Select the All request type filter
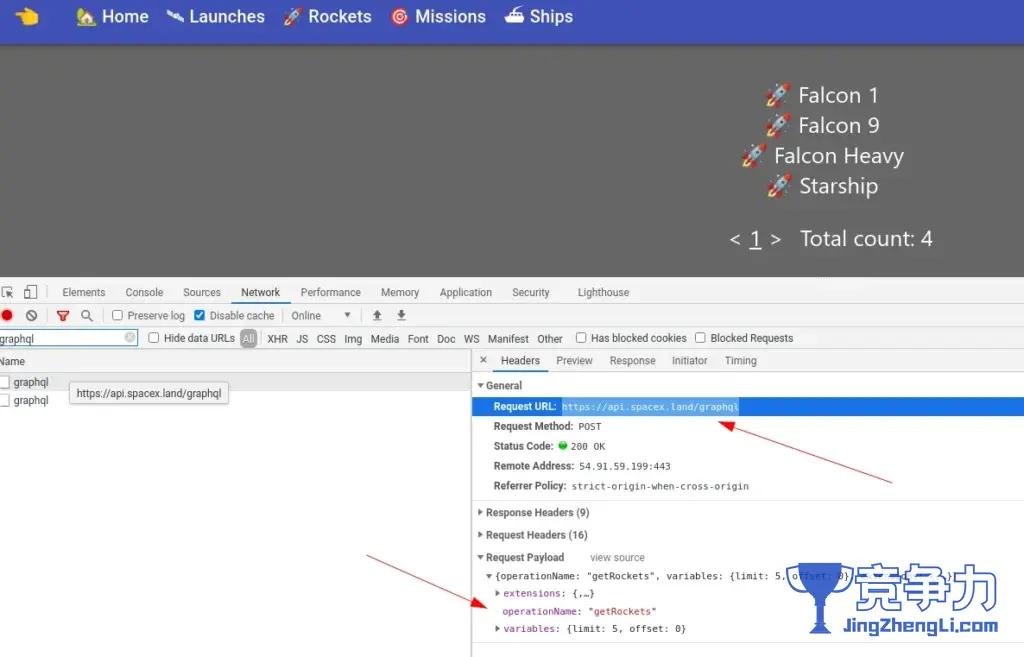1024x657 pixels. coord(248,338)
